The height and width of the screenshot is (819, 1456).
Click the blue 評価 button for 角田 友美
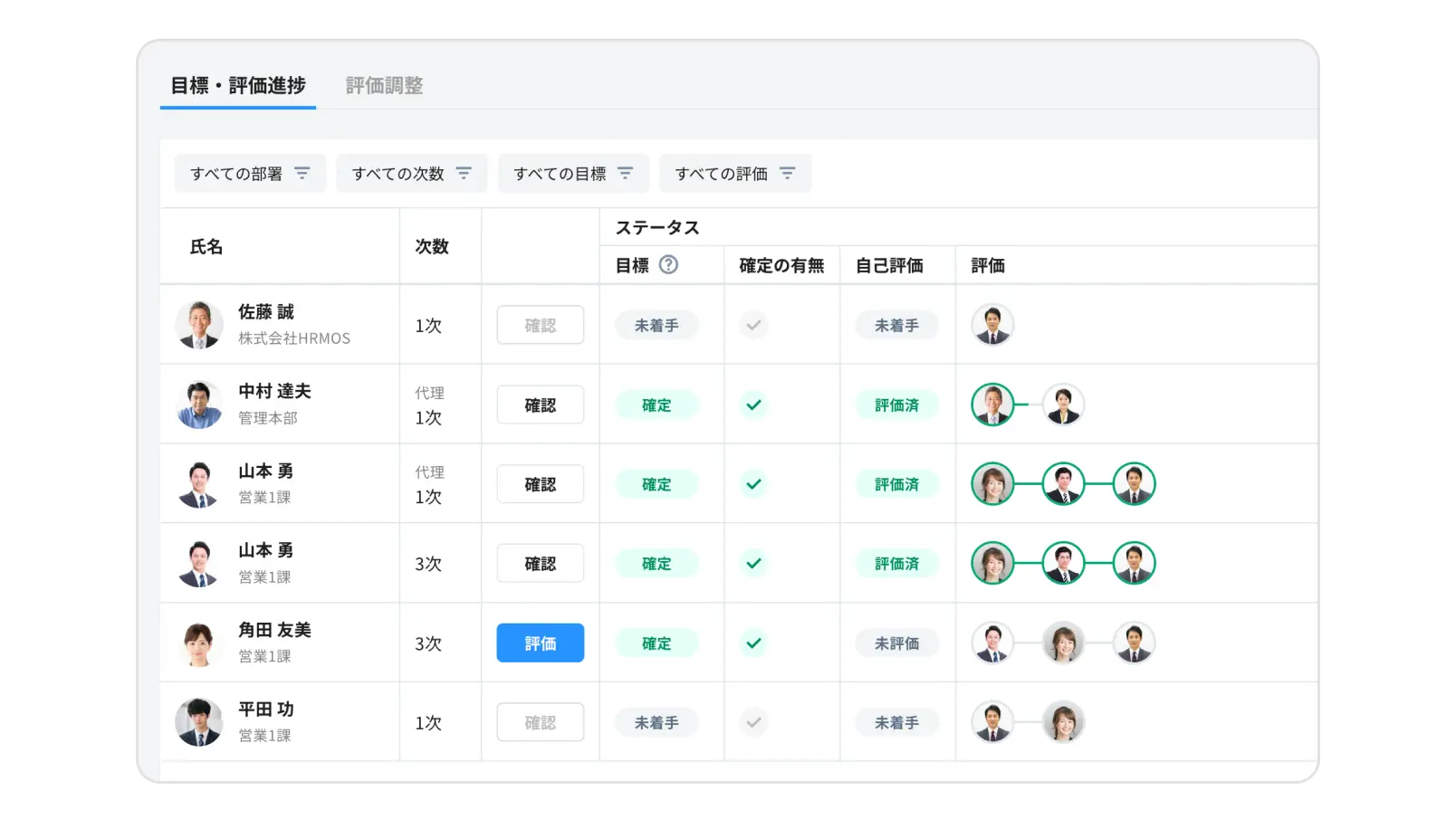[540, 643]
